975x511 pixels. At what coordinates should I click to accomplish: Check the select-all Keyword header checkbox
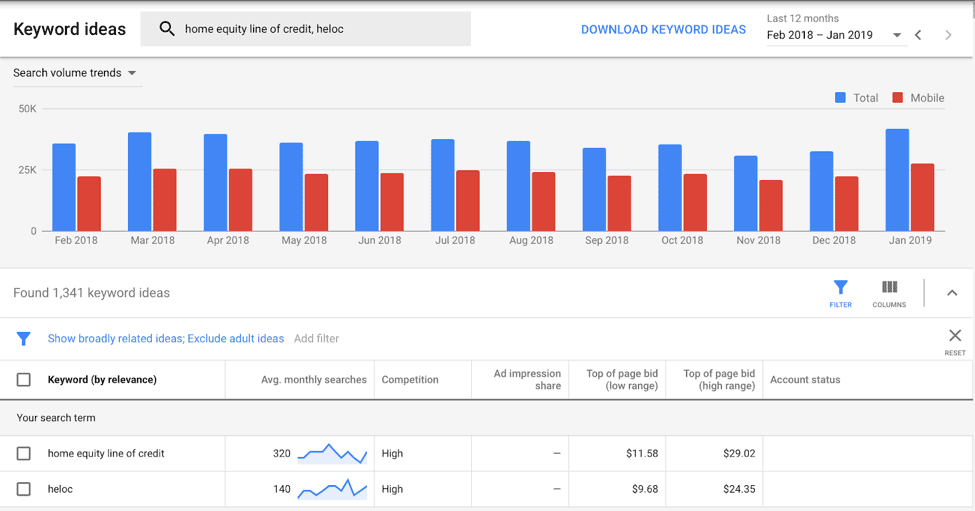(x=24, y=380)
